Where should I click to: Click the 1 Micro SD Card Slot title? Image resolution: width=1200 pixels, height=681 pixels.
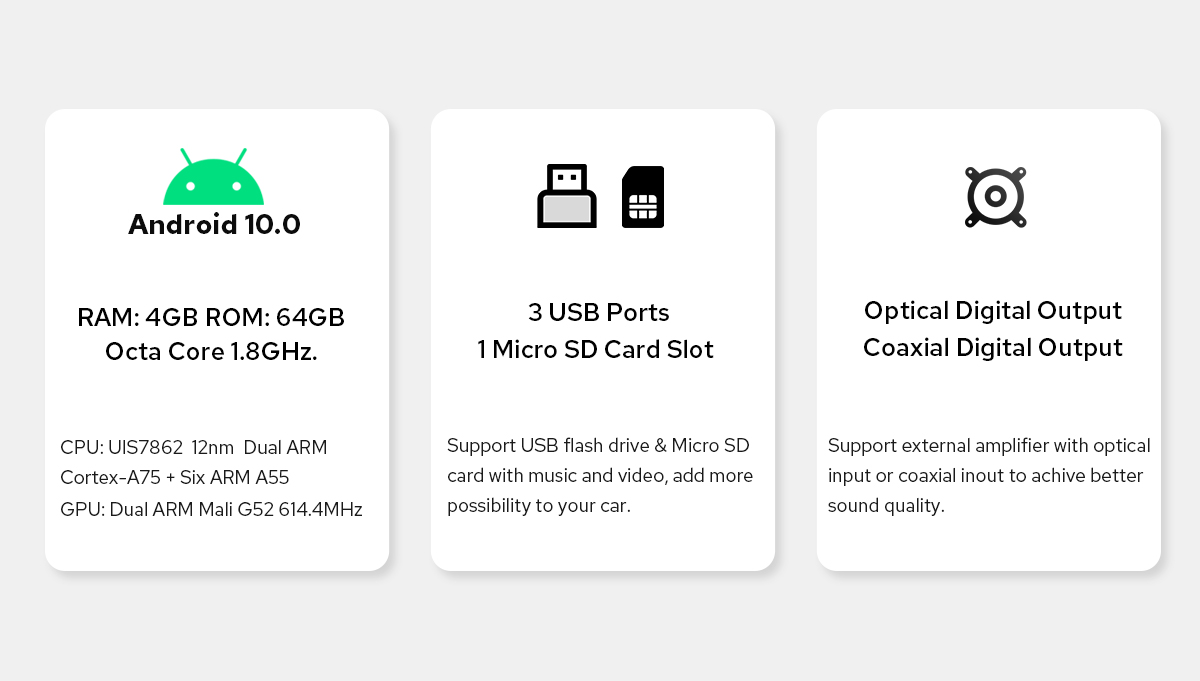(596, 349)
